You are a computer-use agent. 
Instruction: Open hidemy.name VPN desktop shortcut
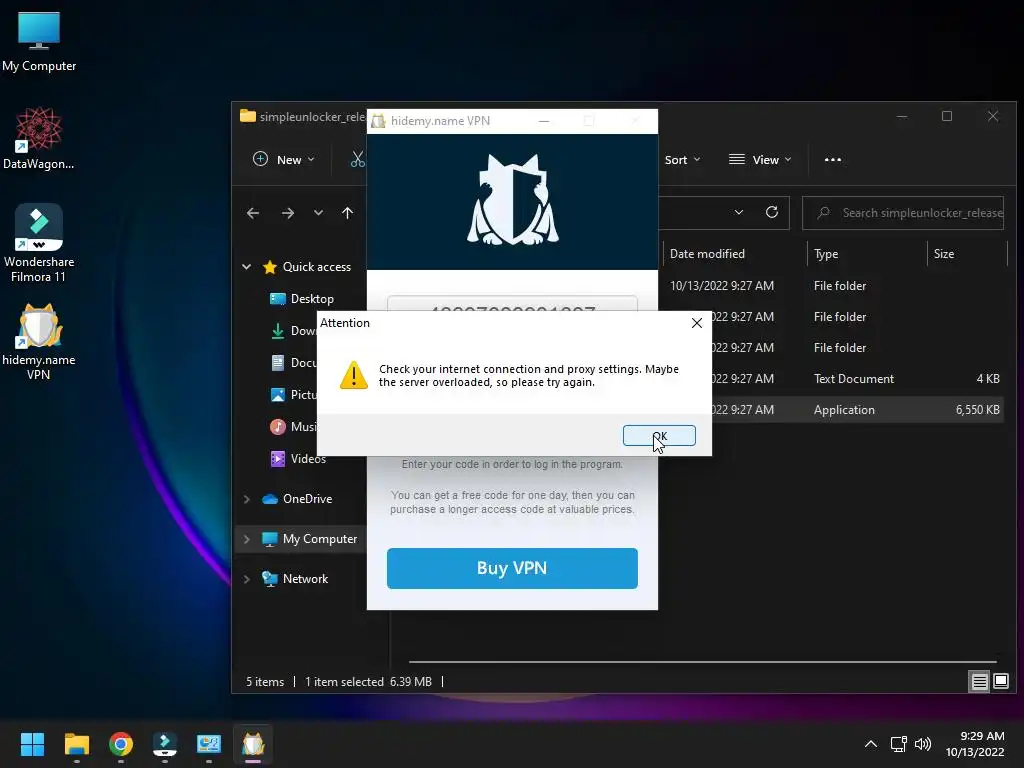tap(39, 342)
